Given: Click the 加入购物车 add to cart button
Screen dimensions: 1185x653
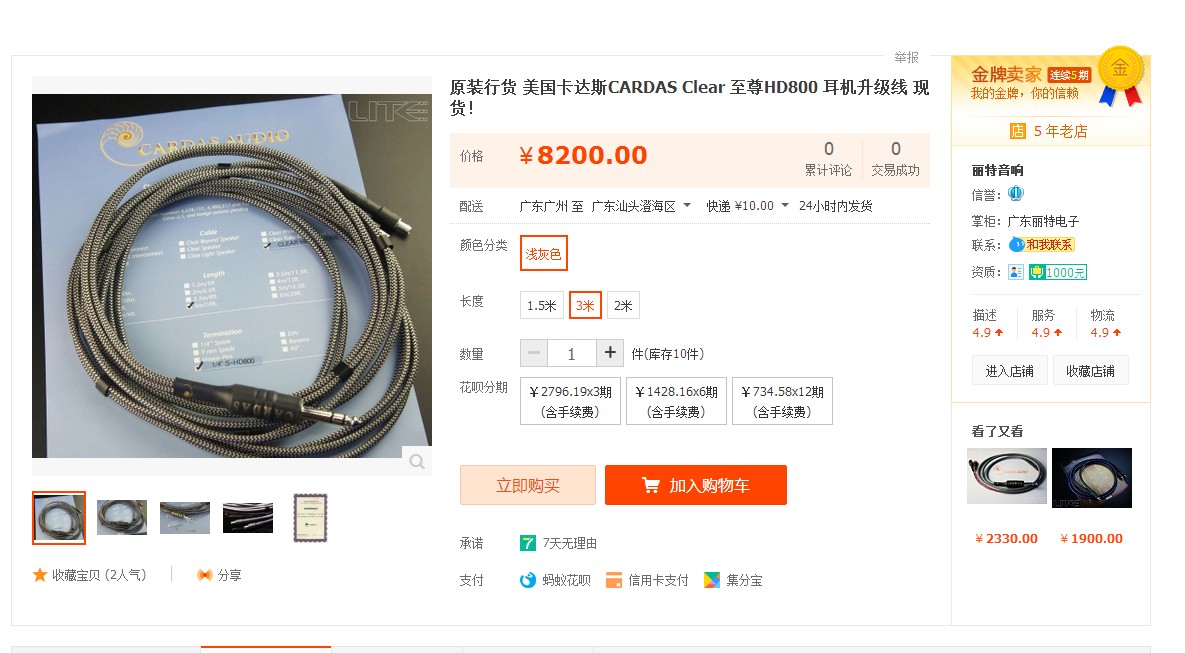Looking at the screenshot, I should click(x=696, y=485).
